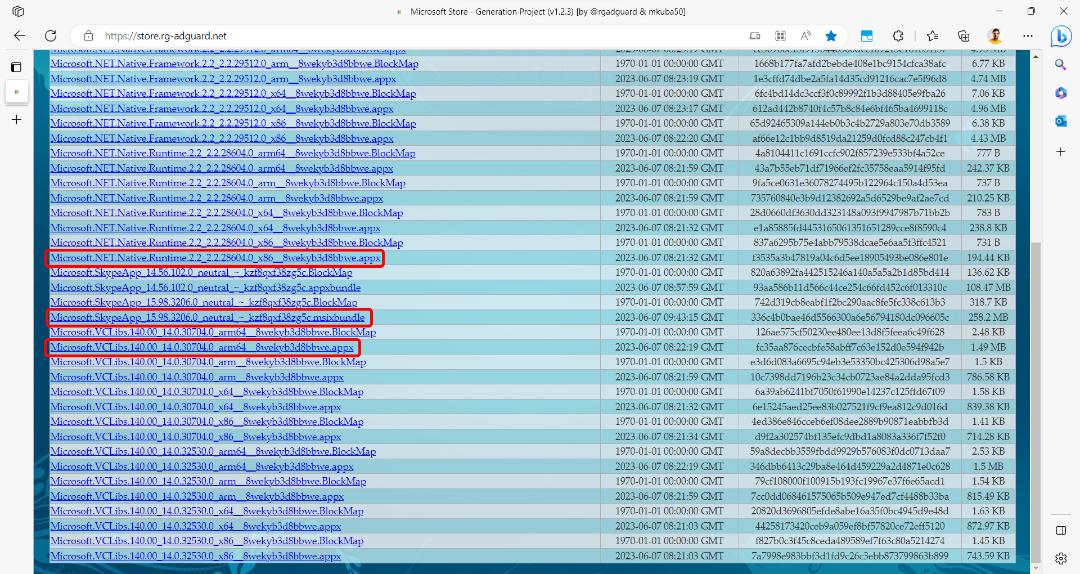Select the date cell 2023-06-07 08:57:59 GMT
This screenshot has width=1080, height=574.
[x=669, y=288]
